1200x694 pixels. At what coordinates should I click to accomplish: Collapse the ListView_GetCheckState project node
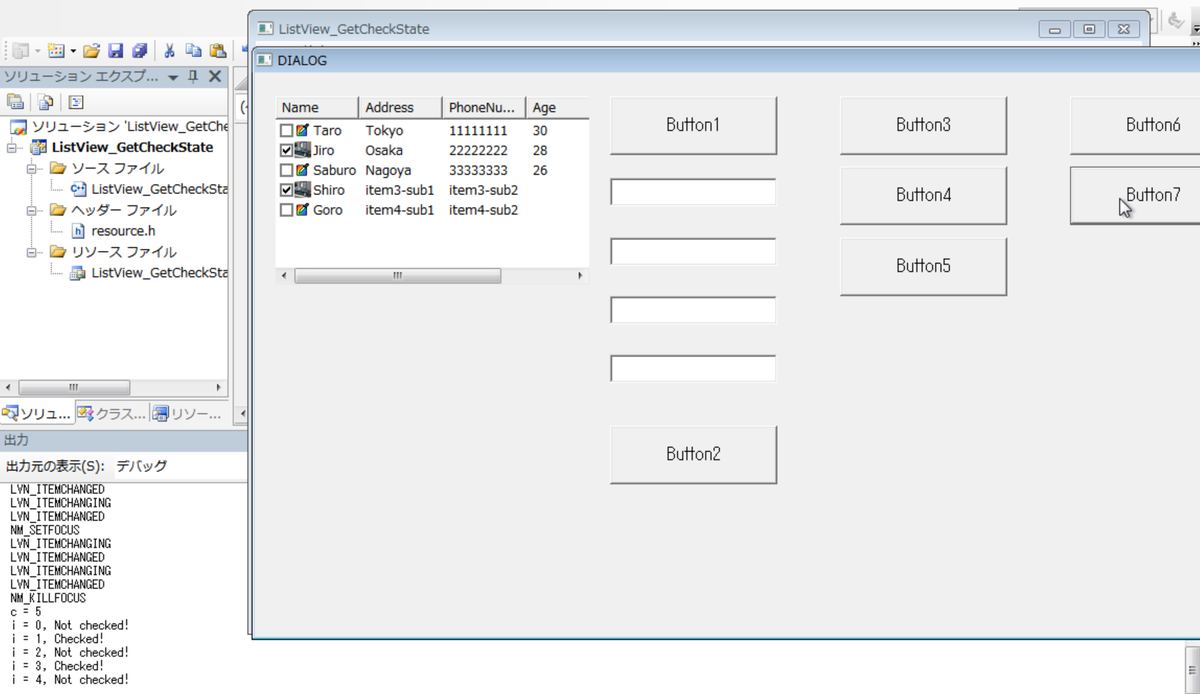coord(12,148)
